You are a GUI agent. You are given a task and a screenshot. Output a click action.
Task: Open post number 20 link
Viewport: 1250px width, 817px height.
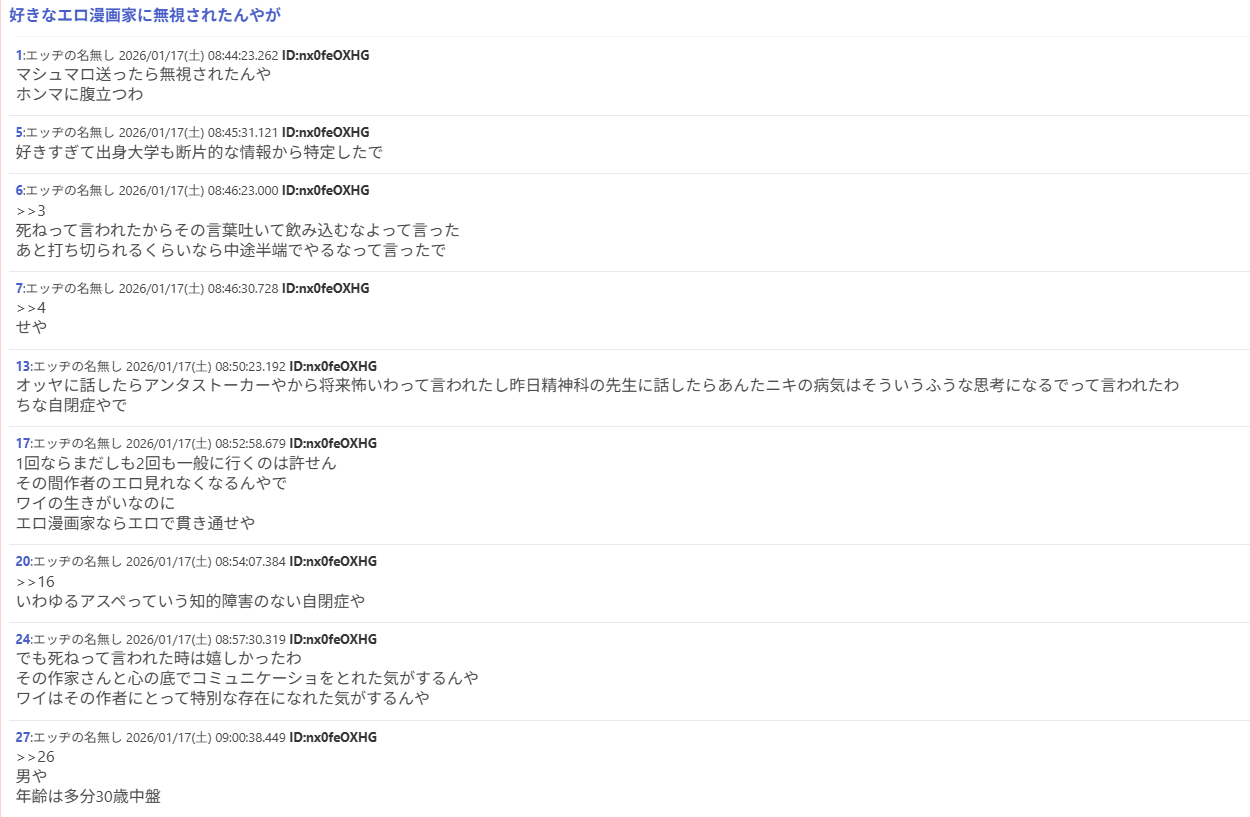(23, 561)
